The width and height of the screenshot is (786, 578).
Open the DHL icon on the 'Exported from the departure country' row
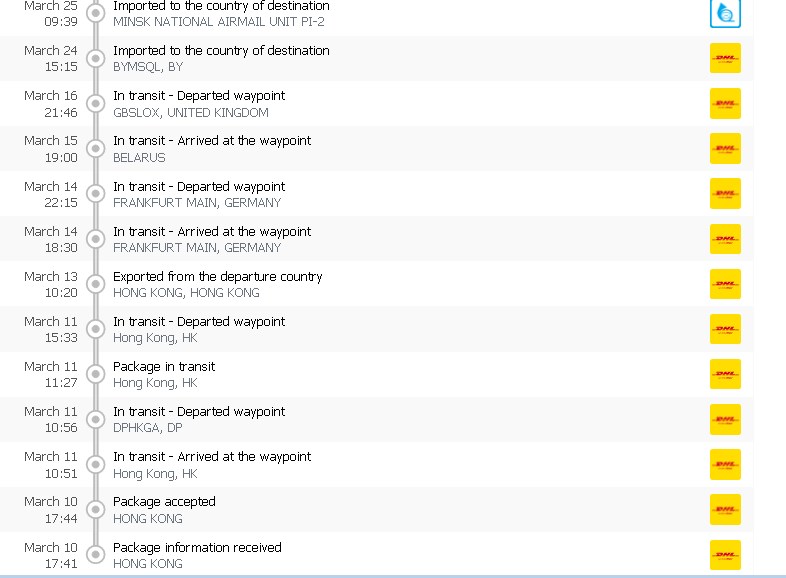[725, 284]
